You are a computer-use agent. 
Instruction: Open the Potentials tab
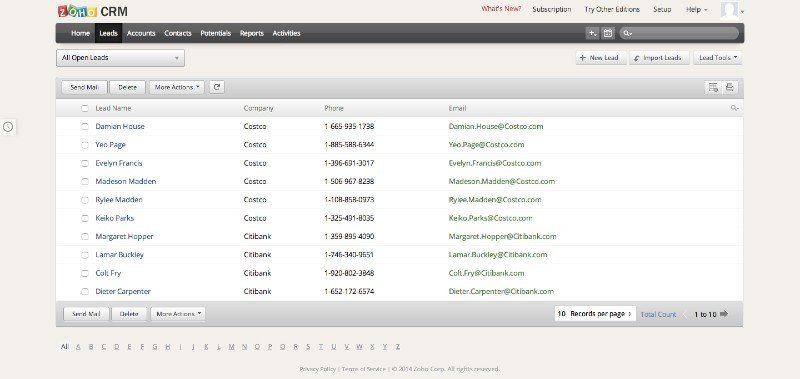215,33
